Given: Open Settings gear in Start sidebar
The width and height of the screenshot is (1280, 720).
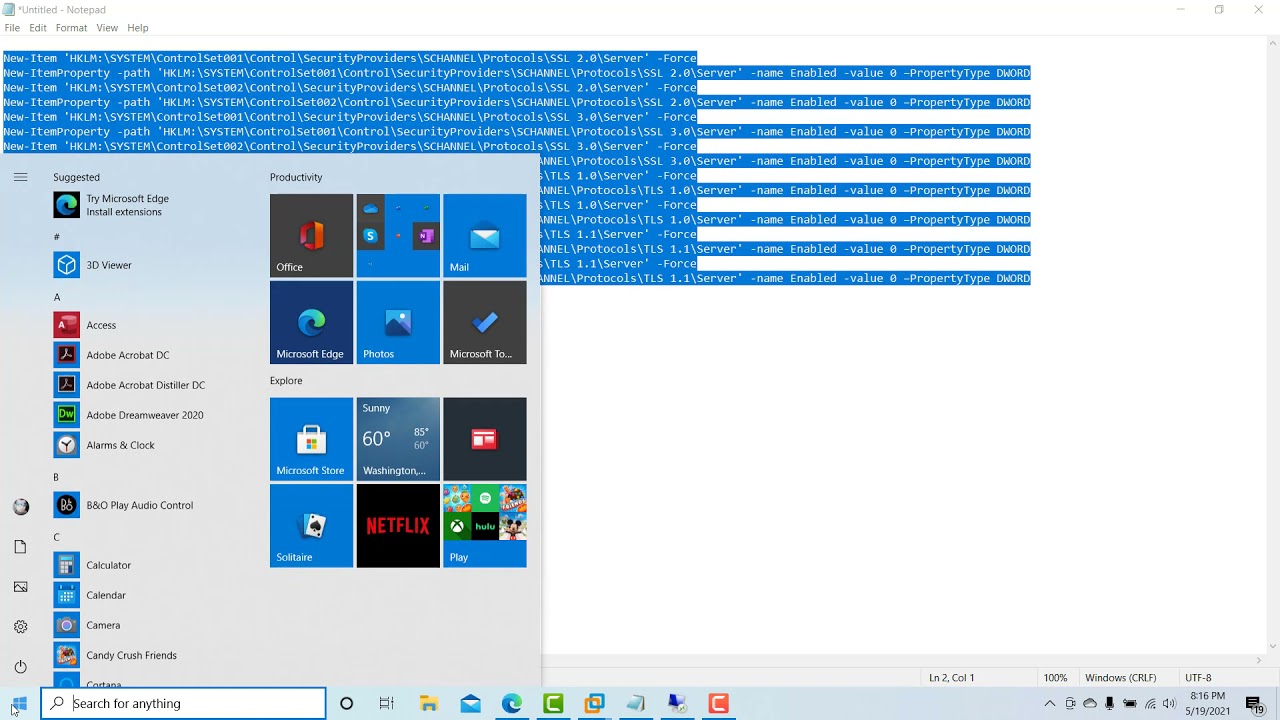Looking at the screenshot, I should point(20,627).
